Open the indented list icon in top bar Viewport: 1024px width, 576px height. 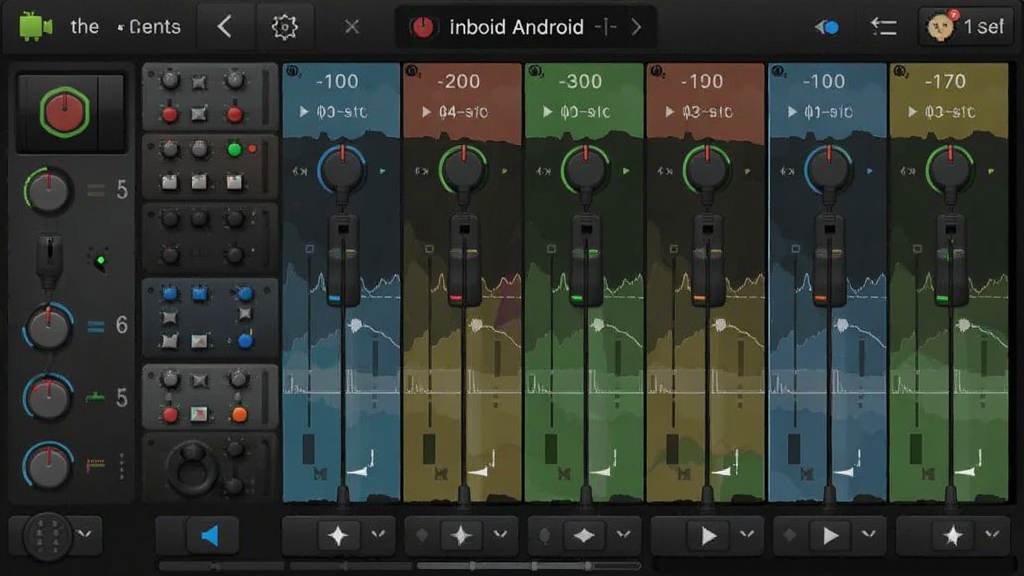(883, 27)
